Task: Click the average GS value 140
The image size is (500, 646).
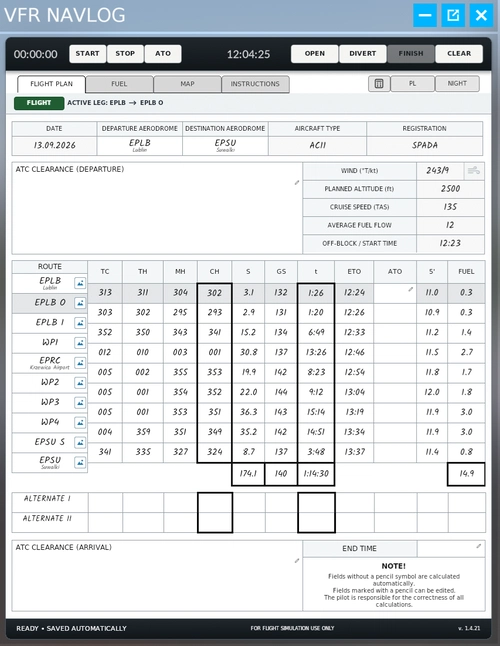Action: (281, 474)
